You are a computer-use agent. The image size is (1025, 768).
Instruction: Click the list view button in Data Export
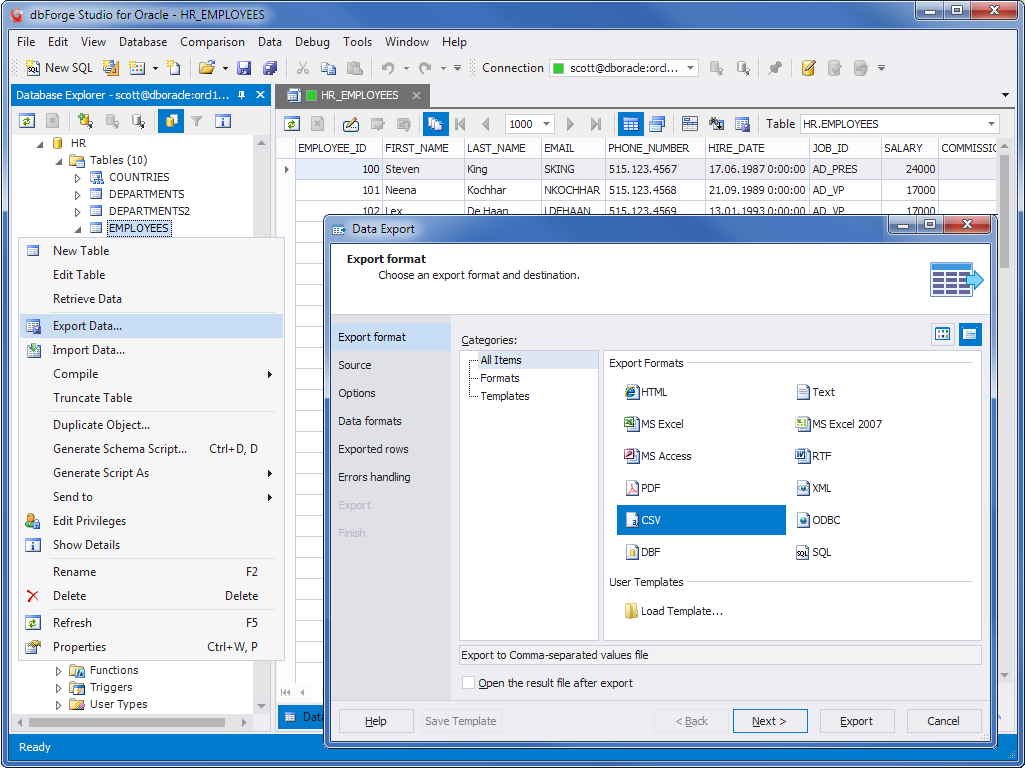pyautogui.click(x=970, y=334)
